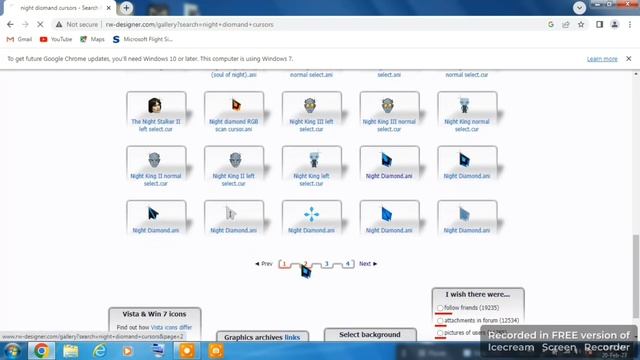
Task: Click the page vertical scrollbar thumb
Action: coord(636,276)
